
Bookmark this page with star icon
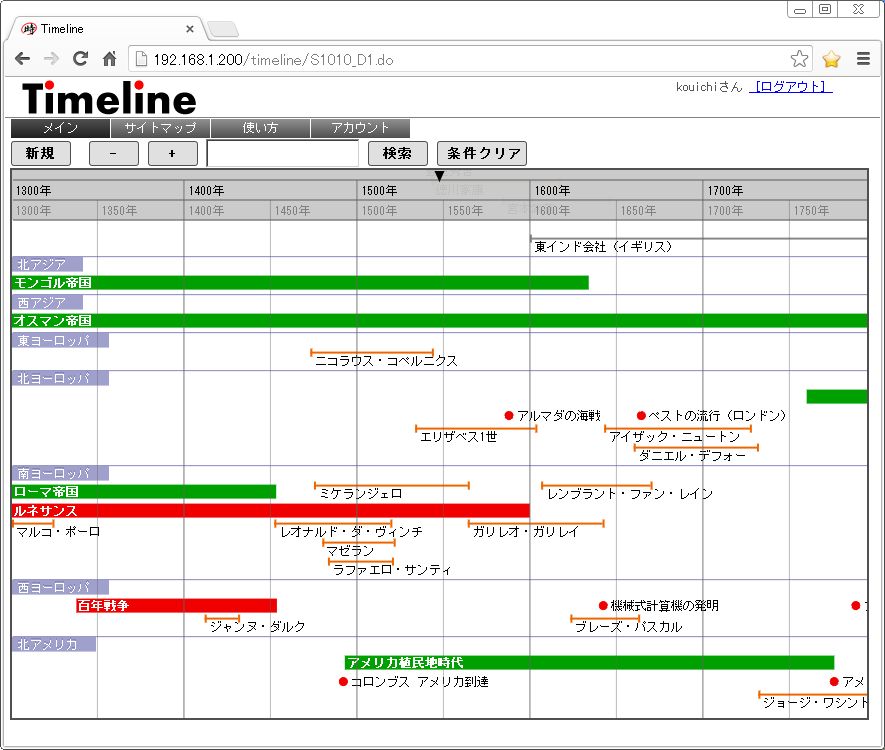pyautogui.click(x=799, y=59)
